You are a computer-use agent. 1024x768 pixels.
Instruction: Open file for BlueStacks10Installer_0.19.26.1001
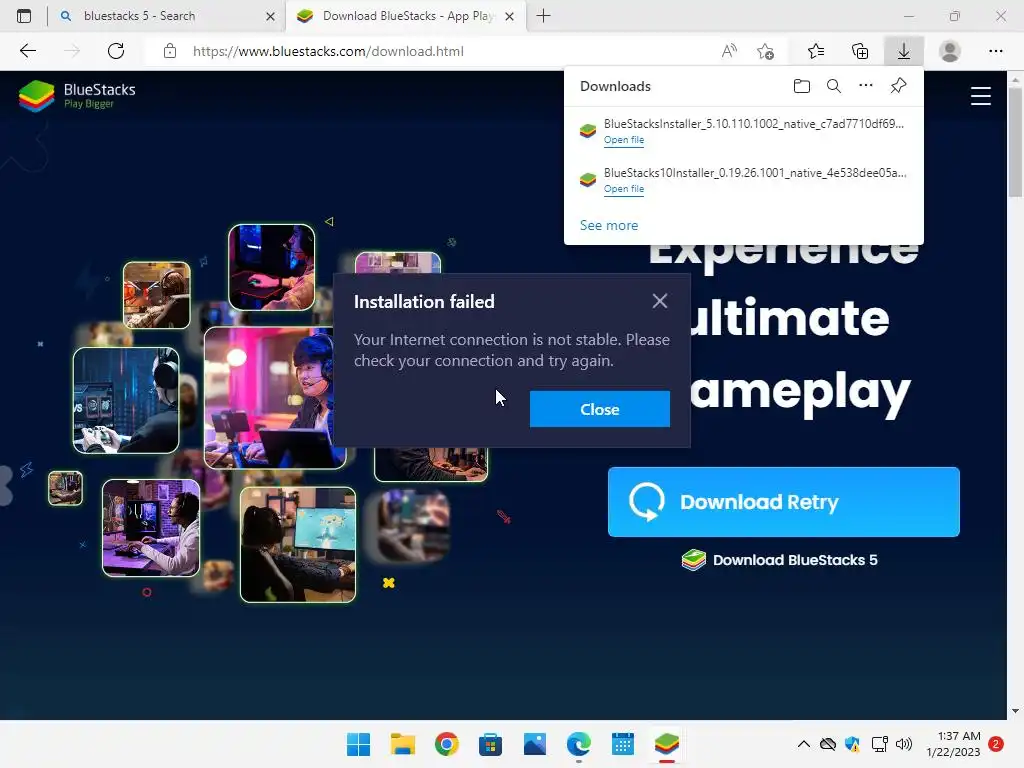click(624, 189)
